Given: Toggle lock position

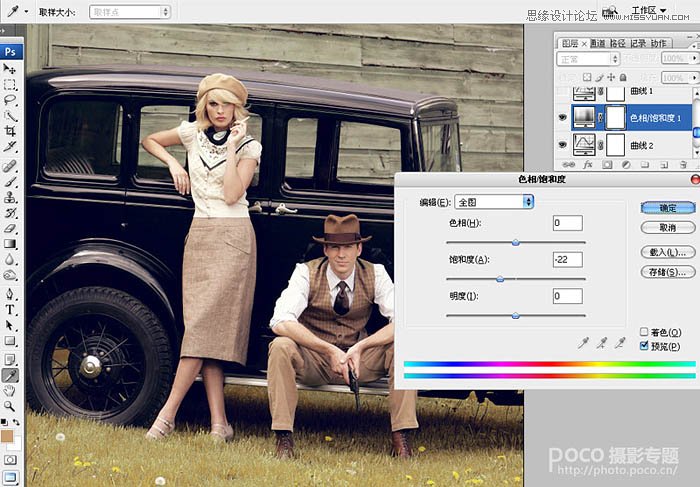Looking at the screenshot, I should [611, 77].
